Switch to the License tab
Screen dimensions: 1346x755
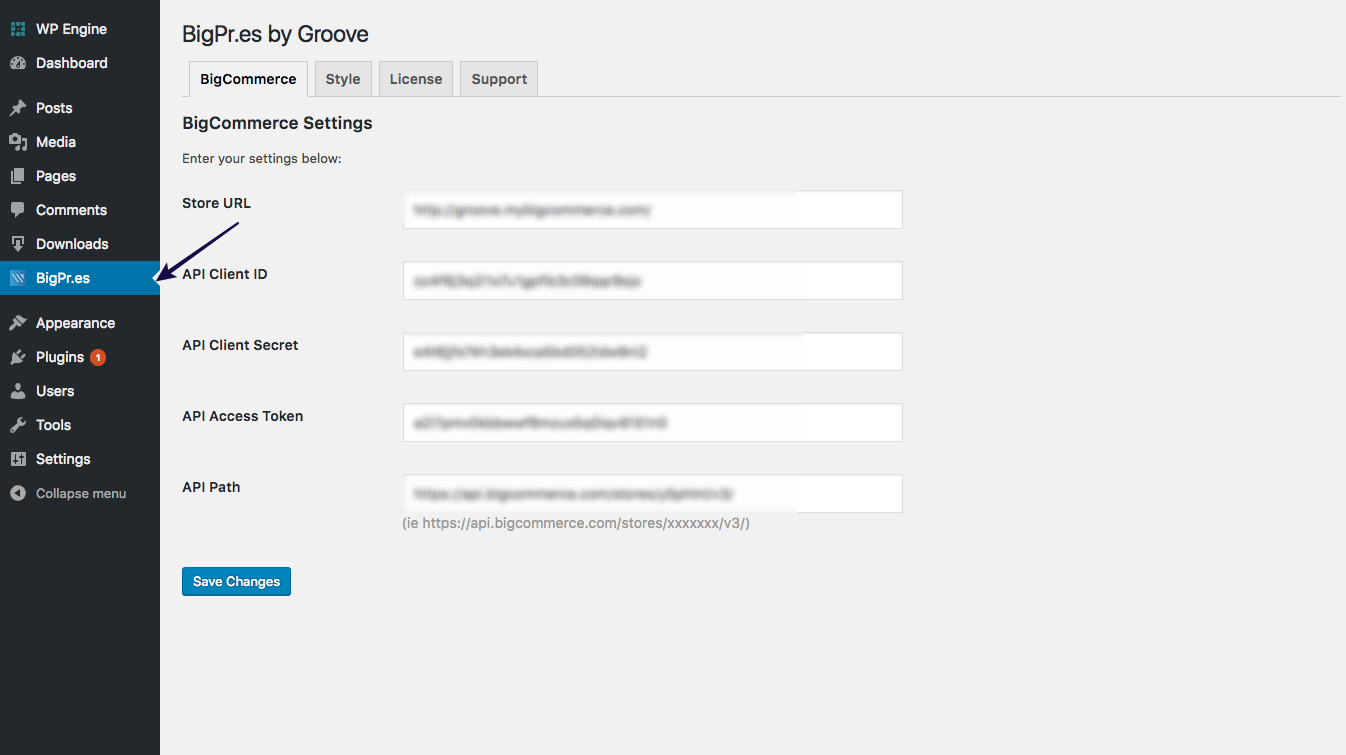(x=416, y=79)
